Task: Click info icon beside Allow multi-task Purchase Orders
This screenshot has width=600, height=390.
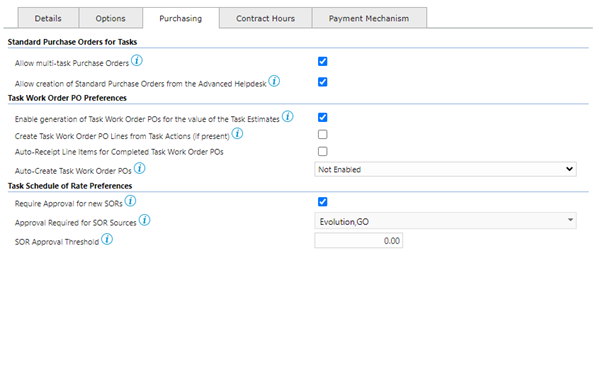Action: (137, 60)
